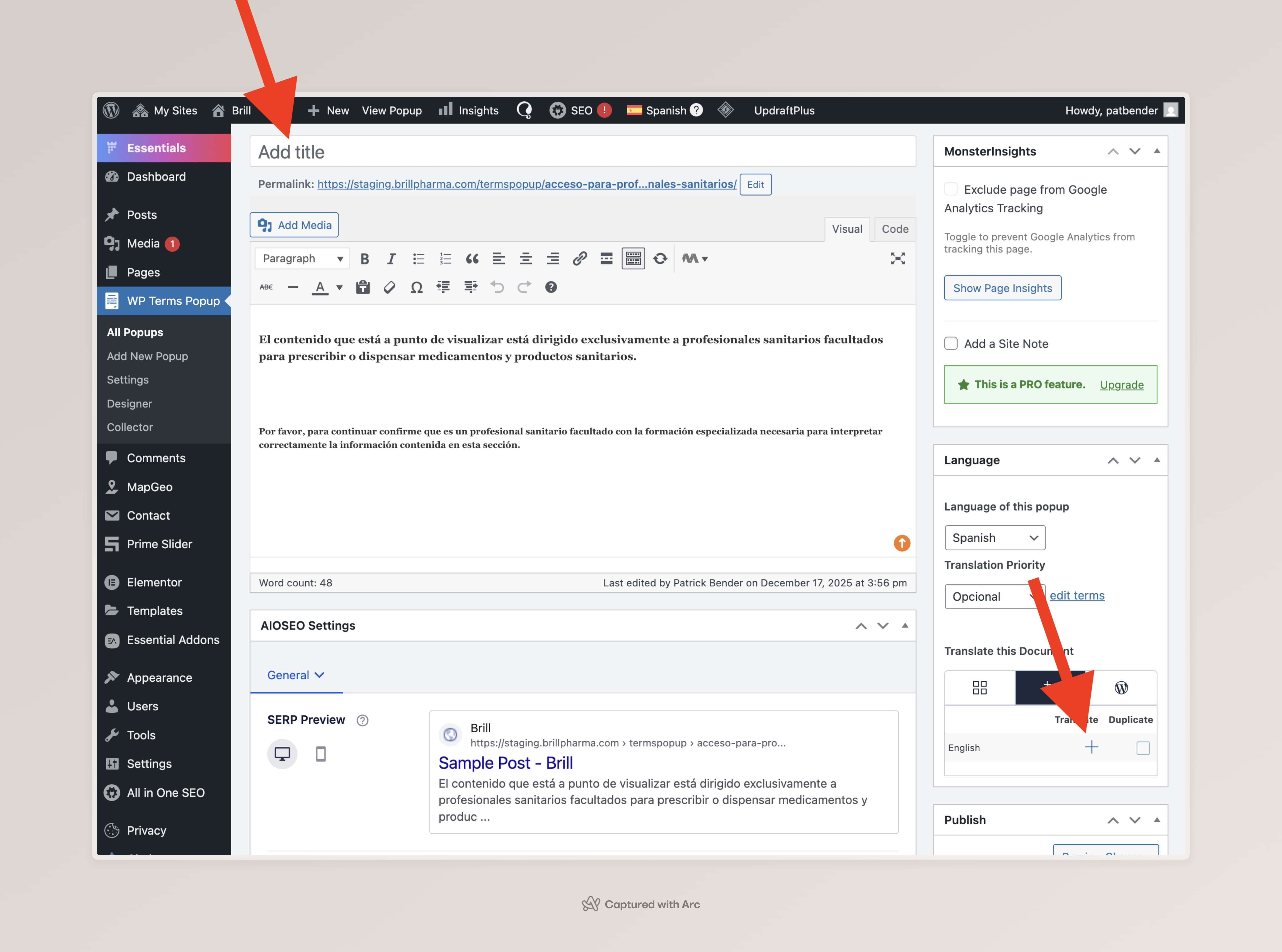Enable the Add a Site Note checkbox
Screen dimensions: 1282x952
pyautogui.click(x=951, y=343)
